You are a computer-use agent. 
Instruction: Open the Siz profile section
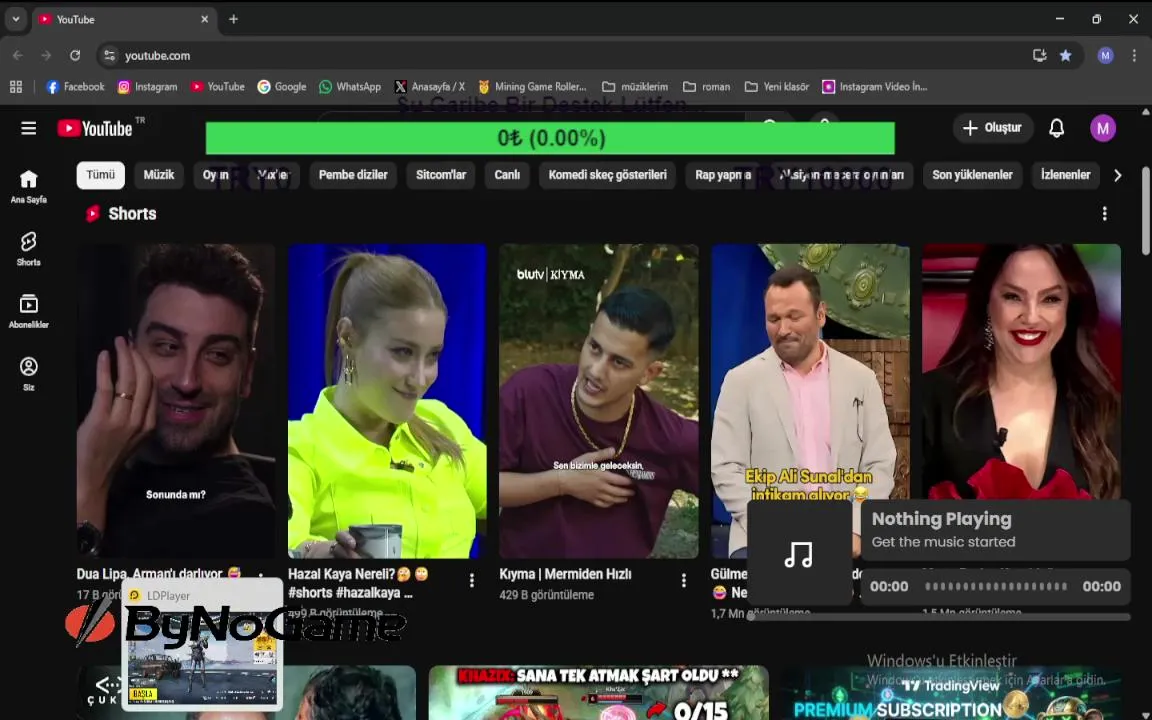[29, 374]
